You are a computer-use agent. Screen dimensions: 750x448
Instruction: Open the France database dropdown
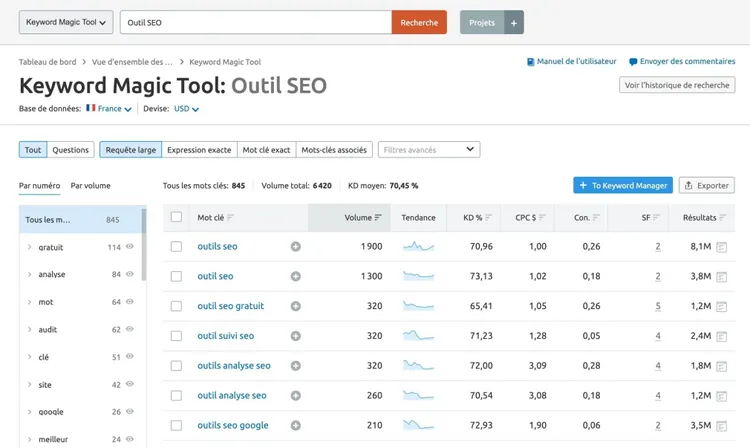(109, 109)
